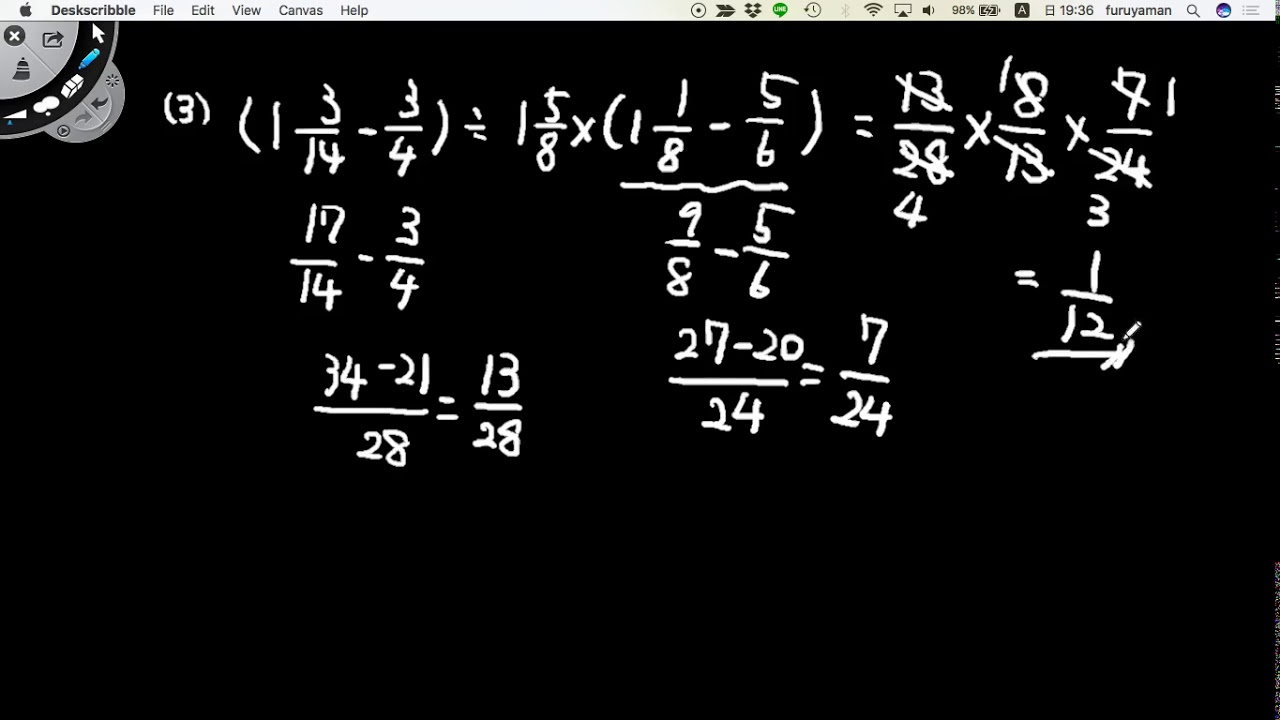Click the furuyaman user name

pyautogui.click(x=1138, y=10)
